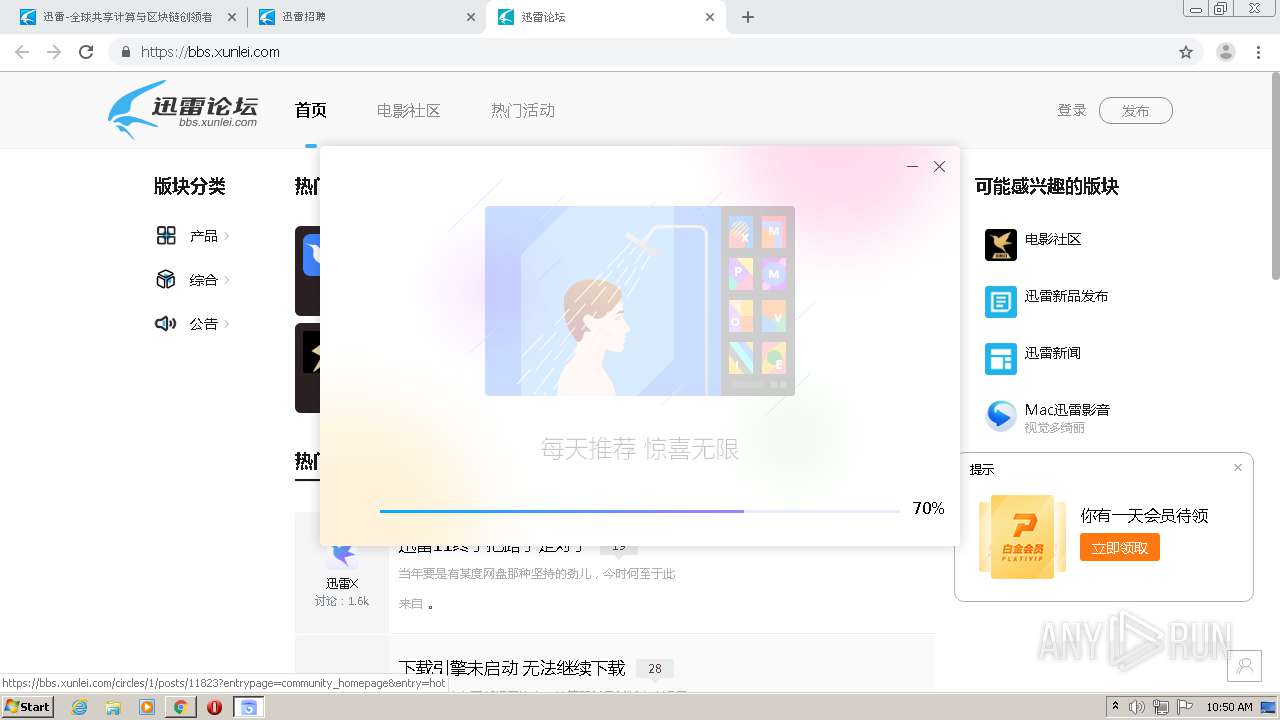Open Chrome from the taskbar
The height and width of the screenshot is (720, 1280).
tap(181, 707)
